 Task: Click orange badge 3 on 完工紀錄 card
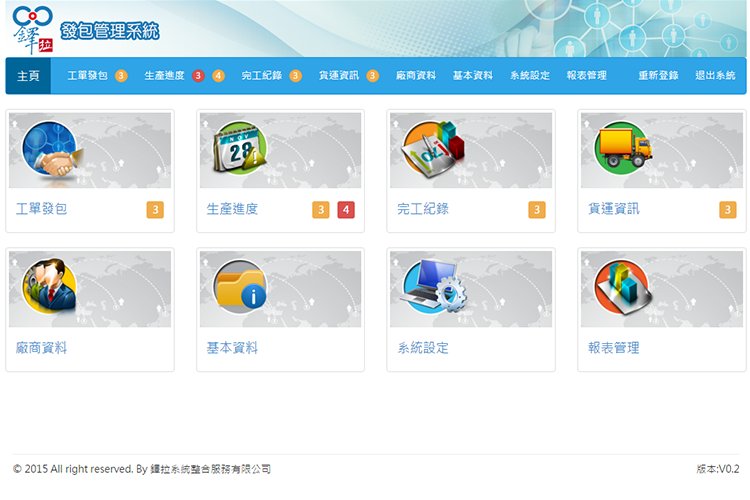pos(537,210)
